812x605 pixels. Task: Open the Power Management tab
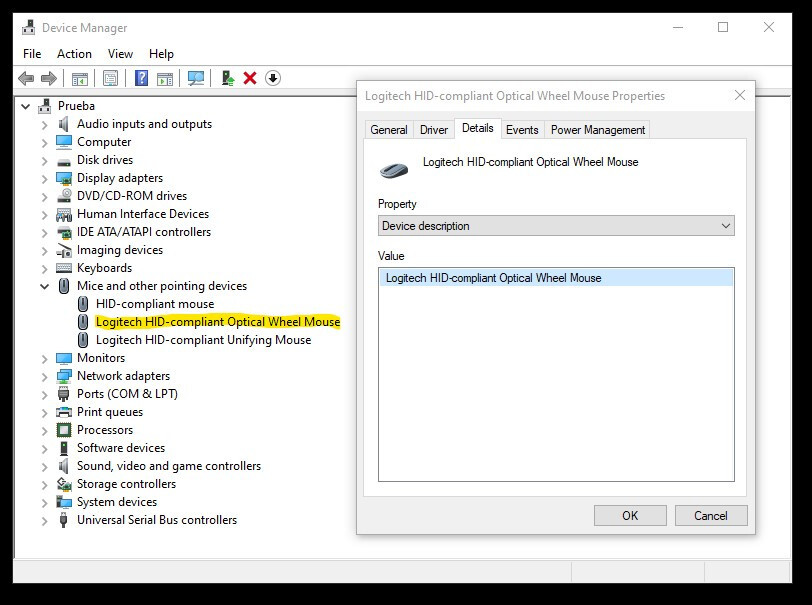598,130
